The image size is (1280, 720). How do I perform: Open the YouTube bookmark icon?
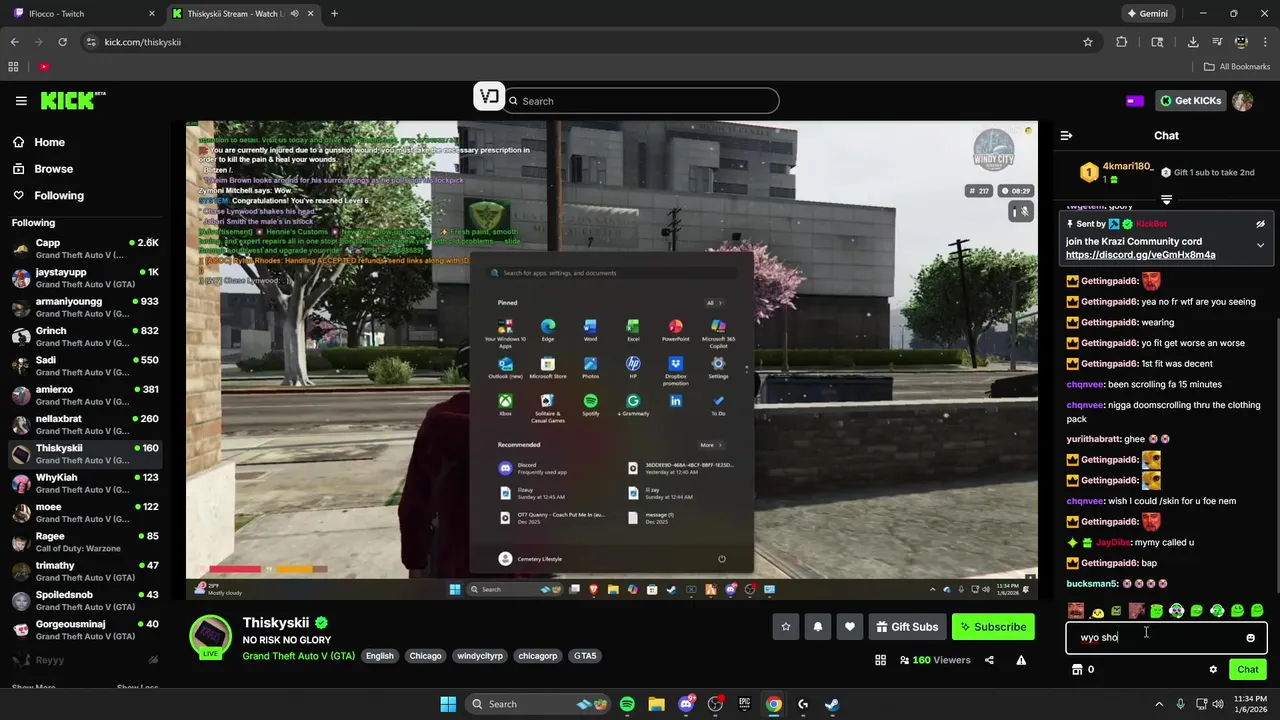(x=44, y=67)
